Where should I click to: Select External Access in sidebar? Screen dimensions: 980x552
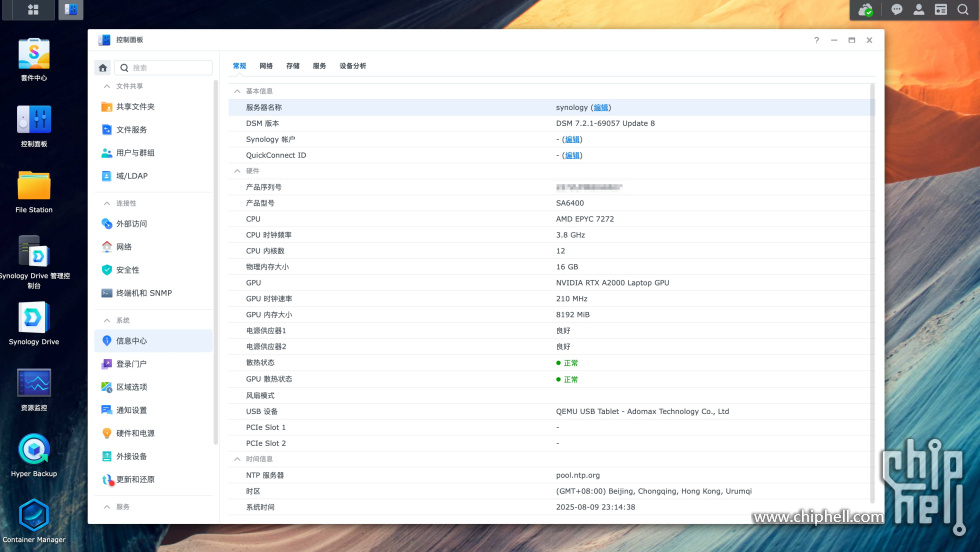[x=154, y=224]
